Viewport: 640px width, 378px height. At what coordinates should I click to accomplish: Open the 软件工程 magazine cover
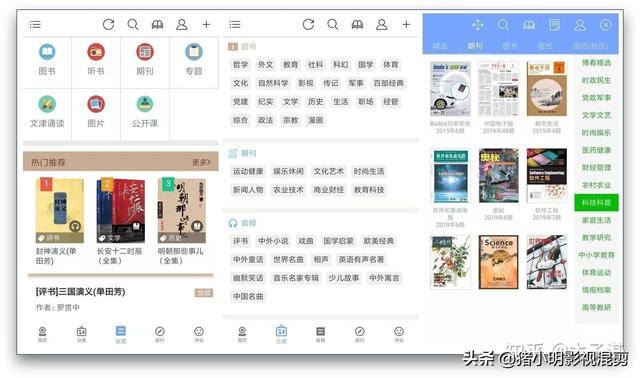click(547, 176)
